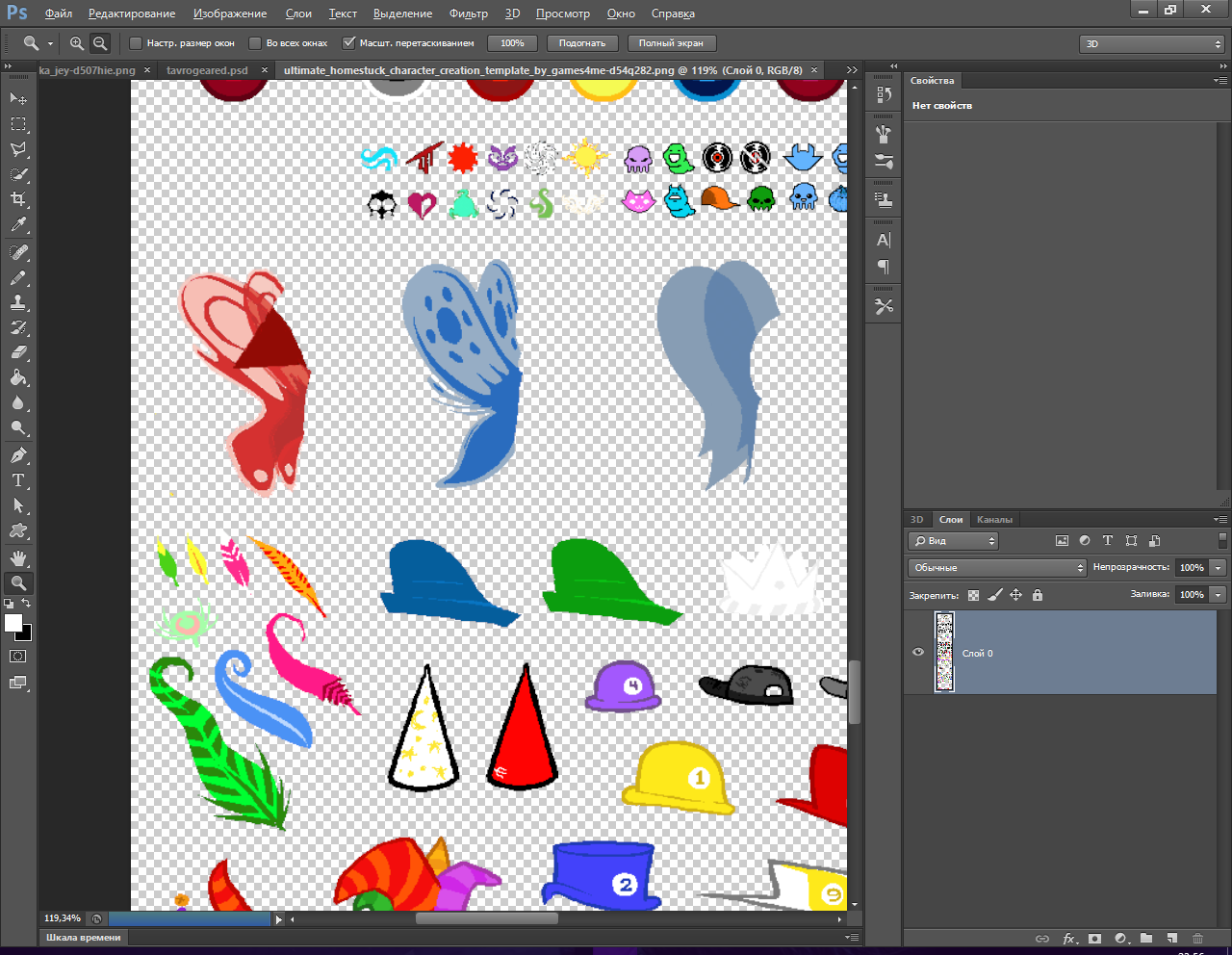Image resolution: width=1232 pixels, height=955 pixels.
Task: Enable Resize Windows to Fit checkbox
Action: [x=136, y=43]
